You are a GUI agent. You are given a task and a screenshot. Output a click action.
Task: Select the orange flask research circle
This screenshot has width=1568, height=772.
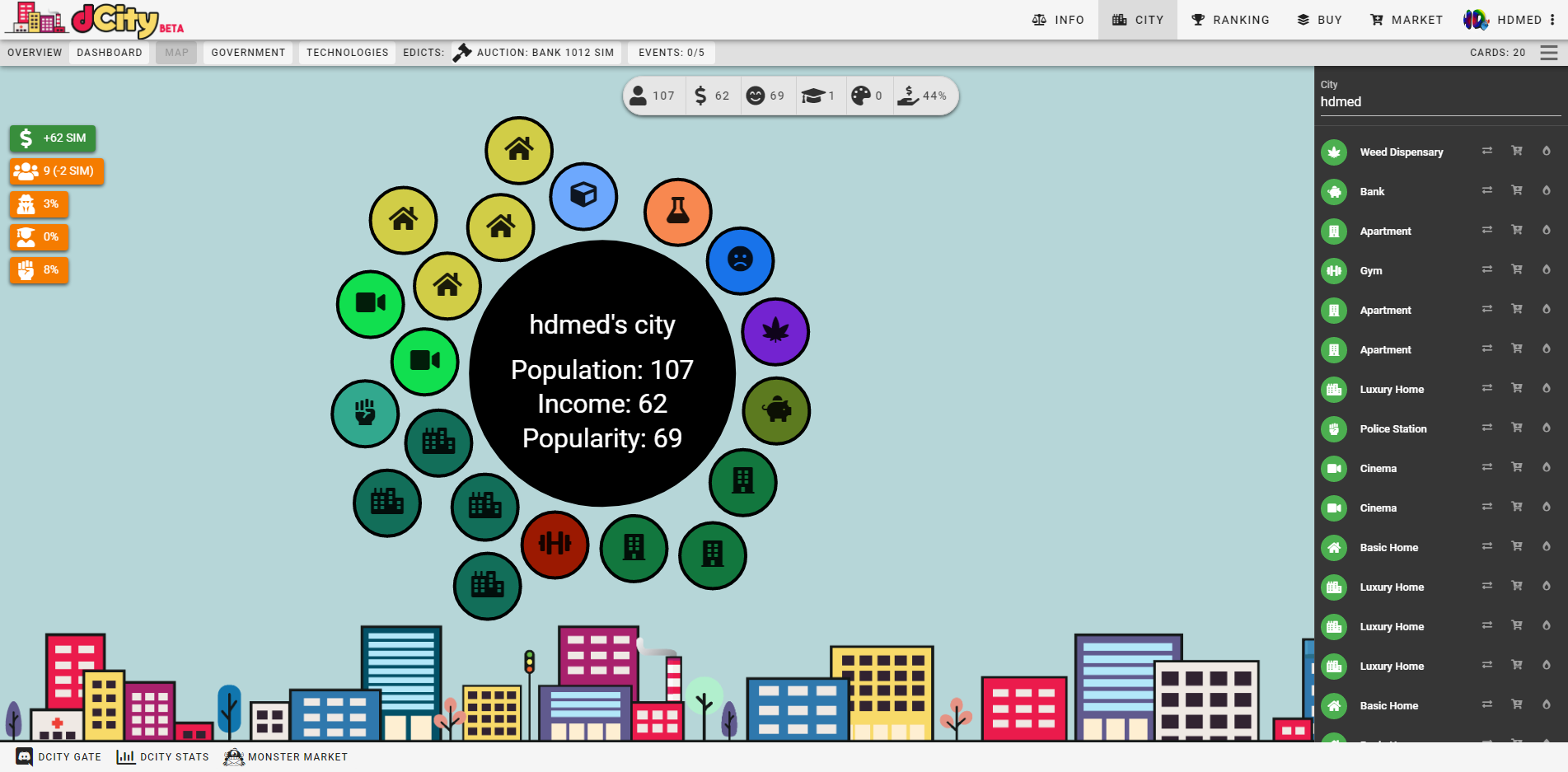click(x=677, y=212)
